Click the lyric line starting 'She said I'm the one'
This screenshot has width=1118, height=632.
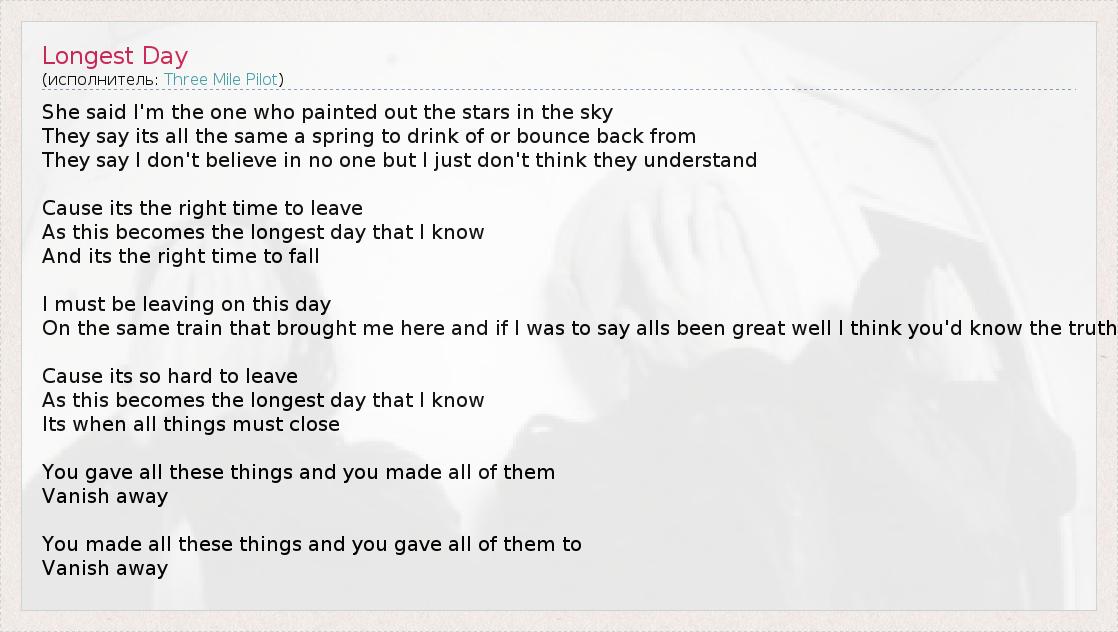(327, 112)
